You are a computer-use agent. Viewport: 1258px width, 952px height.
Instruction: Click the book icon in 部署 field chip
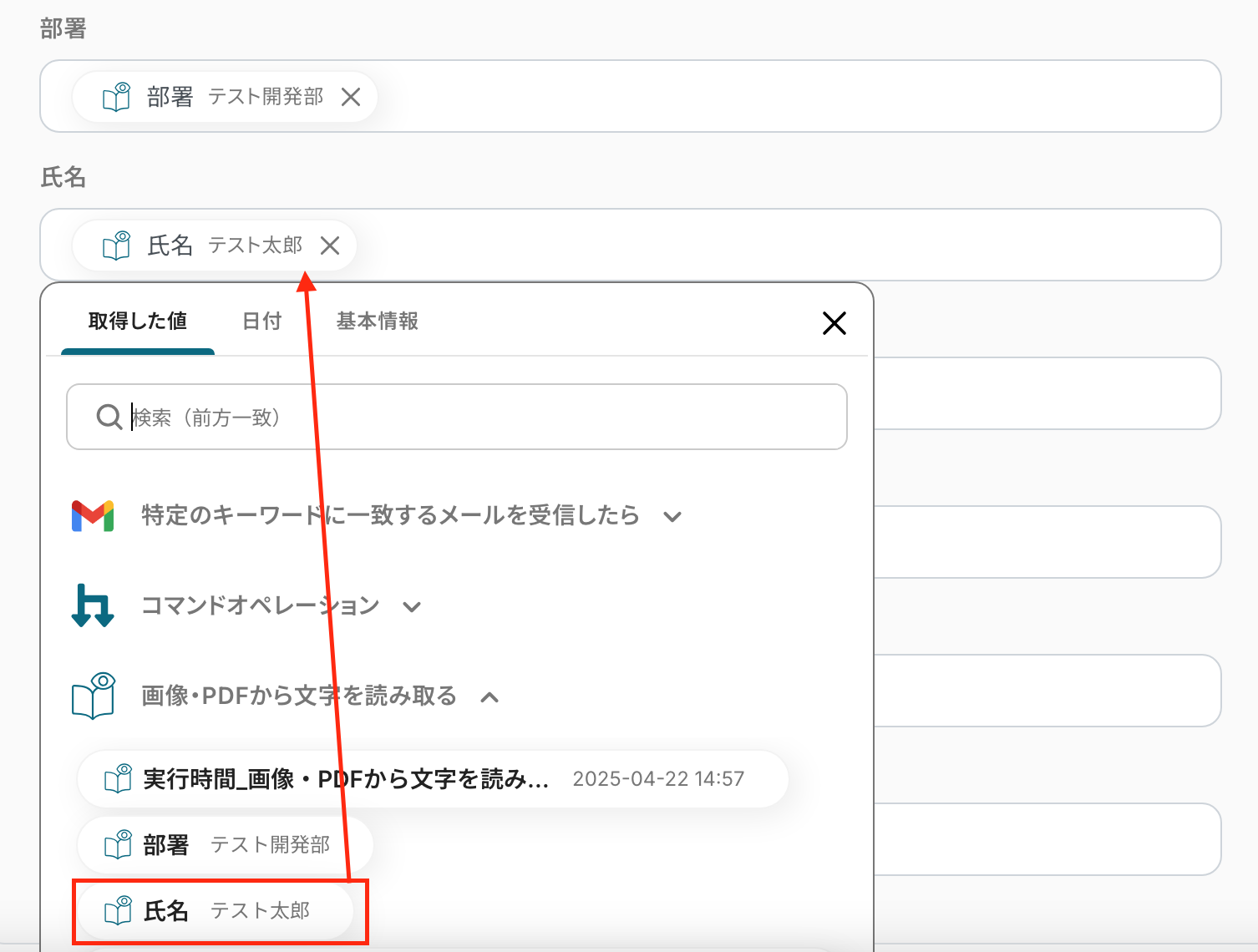pos(117,97)
